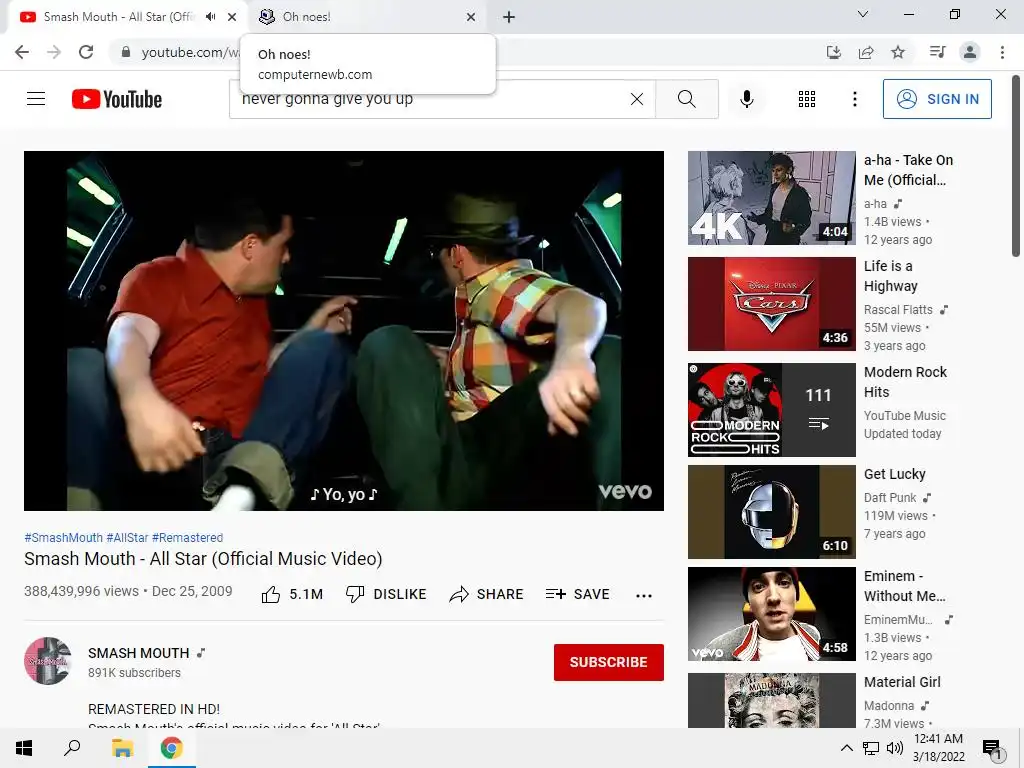Screen dimensions: 1024x768
Task: Click 'a-ha - Take On Me' video title
Action: click(908, 170)
